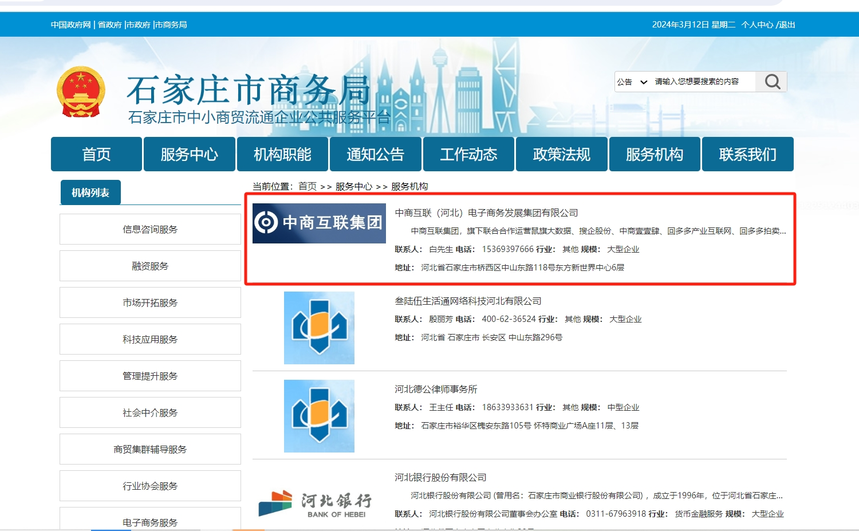
Task: Click the 石家庄市商务局 site title
Action: (249, 90)
